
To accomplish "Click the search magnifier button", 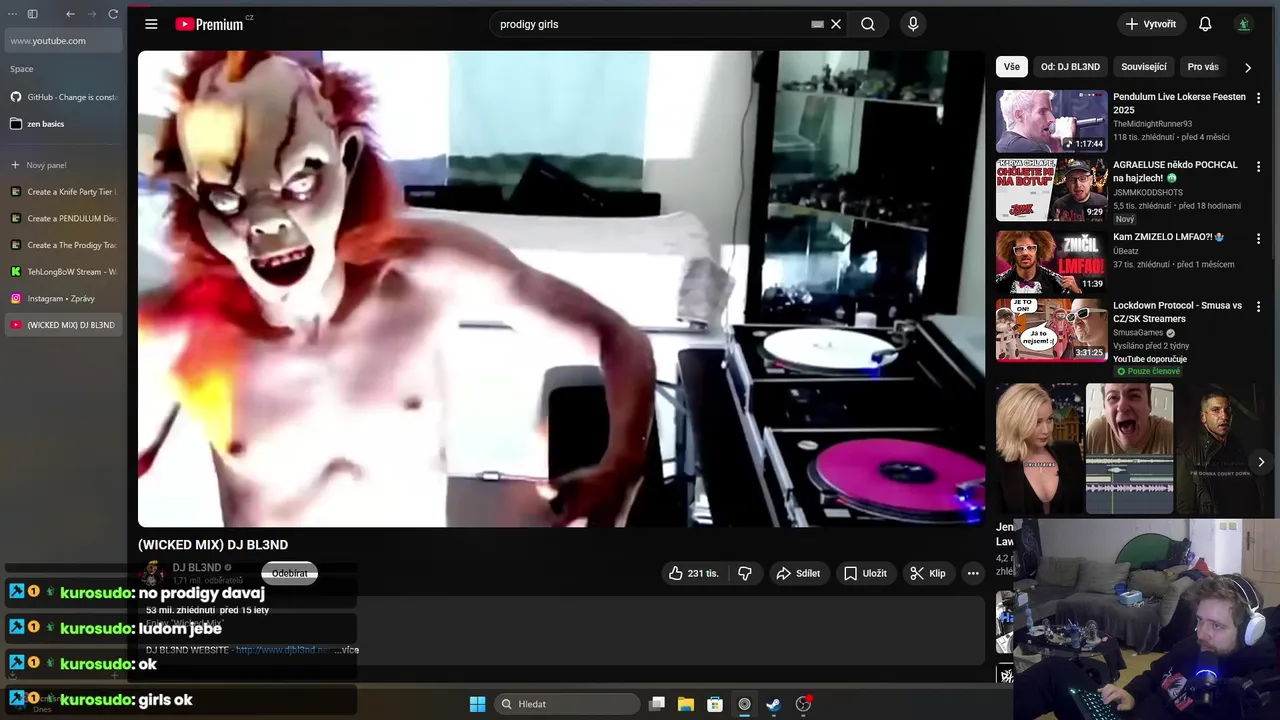I will click(868, 24).
